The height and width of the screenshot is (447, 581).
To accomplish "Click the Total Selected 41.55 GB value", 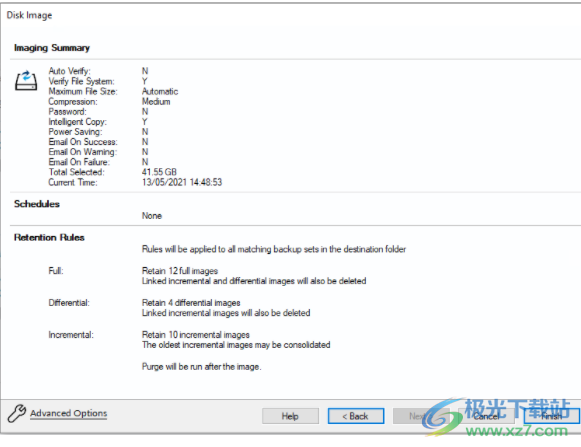I will 159,172.
